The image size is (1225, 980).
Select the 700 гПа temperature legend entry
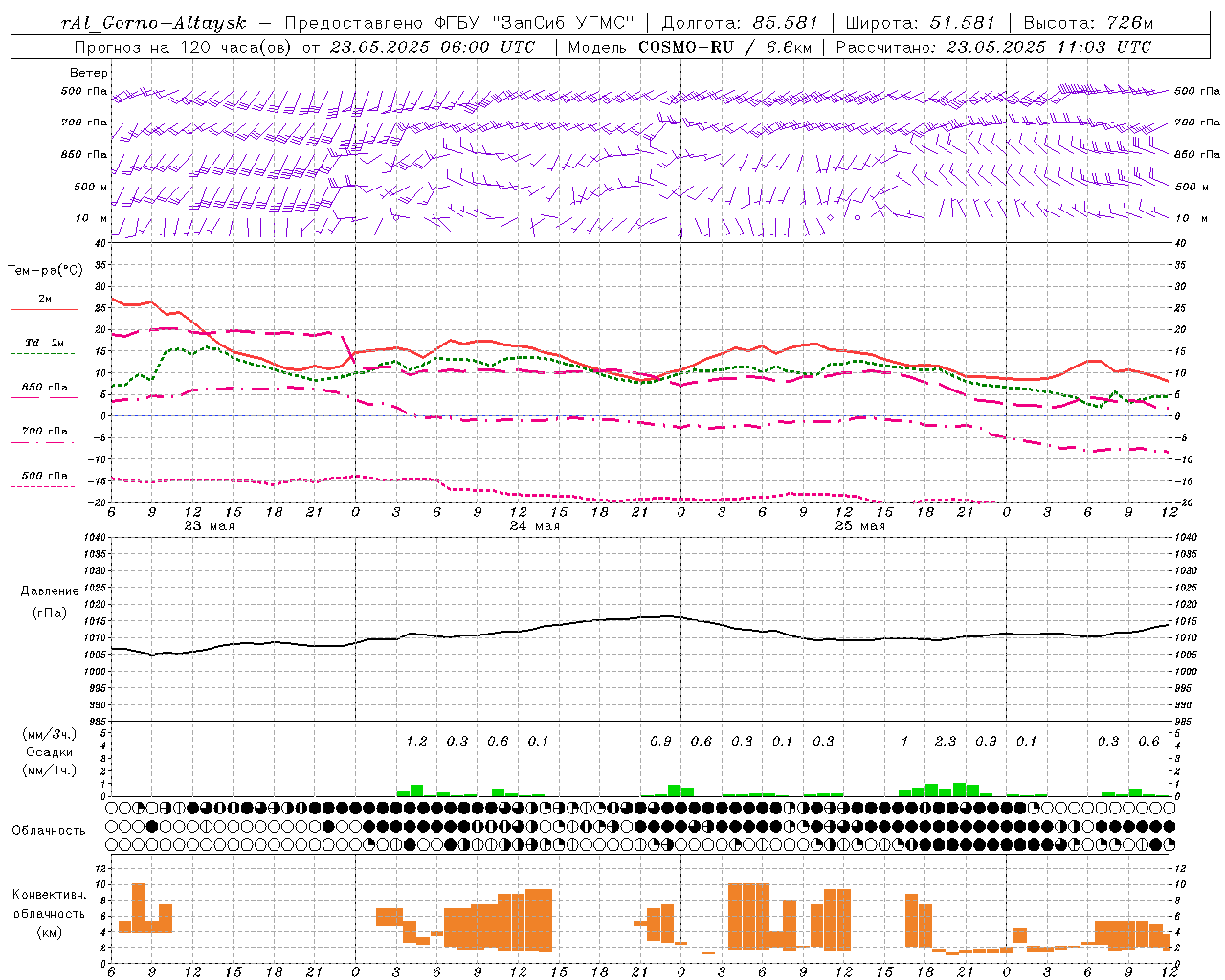tap(44, 432)
